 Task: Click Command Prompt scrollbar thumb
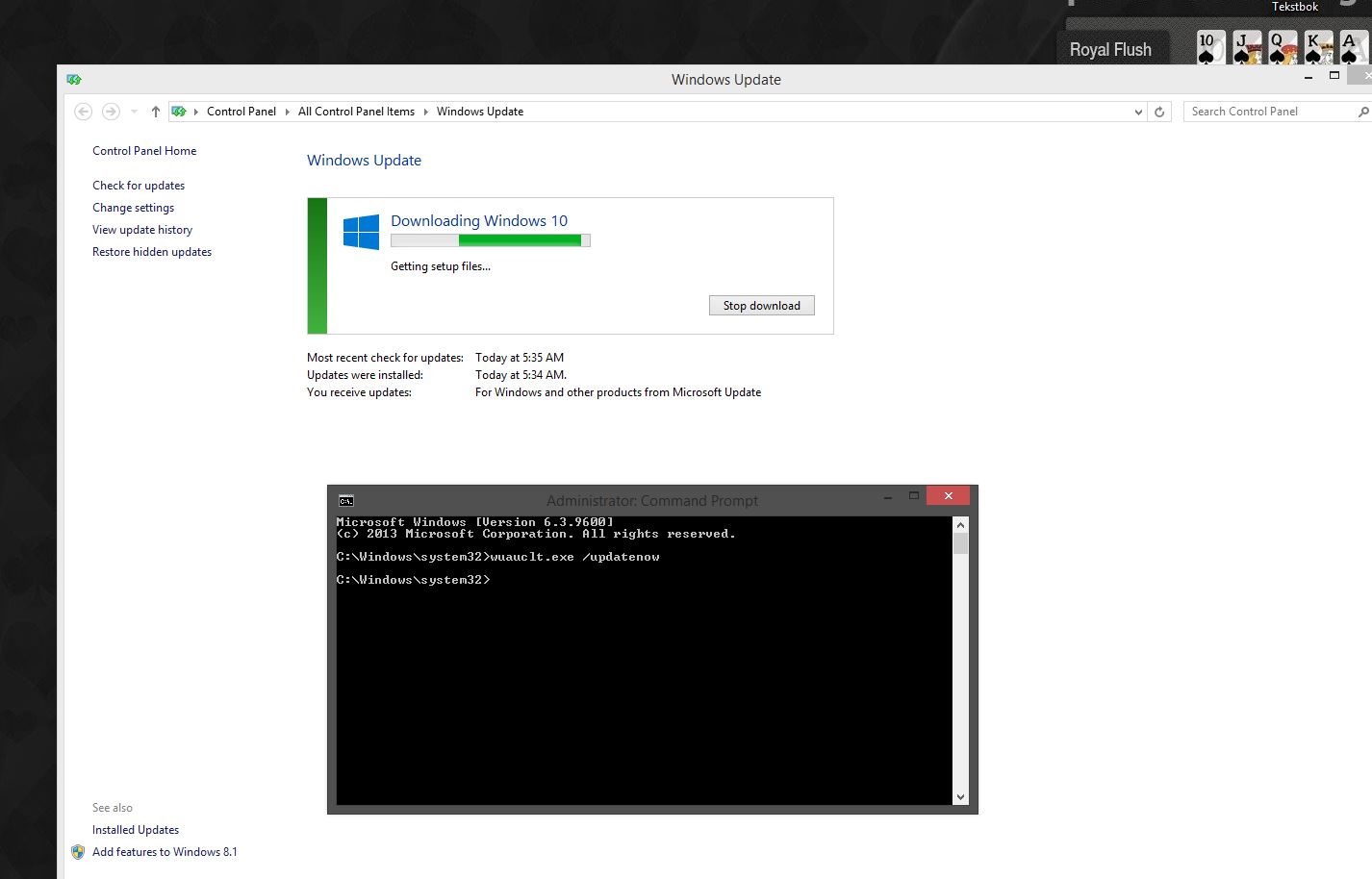click(960, 543)
